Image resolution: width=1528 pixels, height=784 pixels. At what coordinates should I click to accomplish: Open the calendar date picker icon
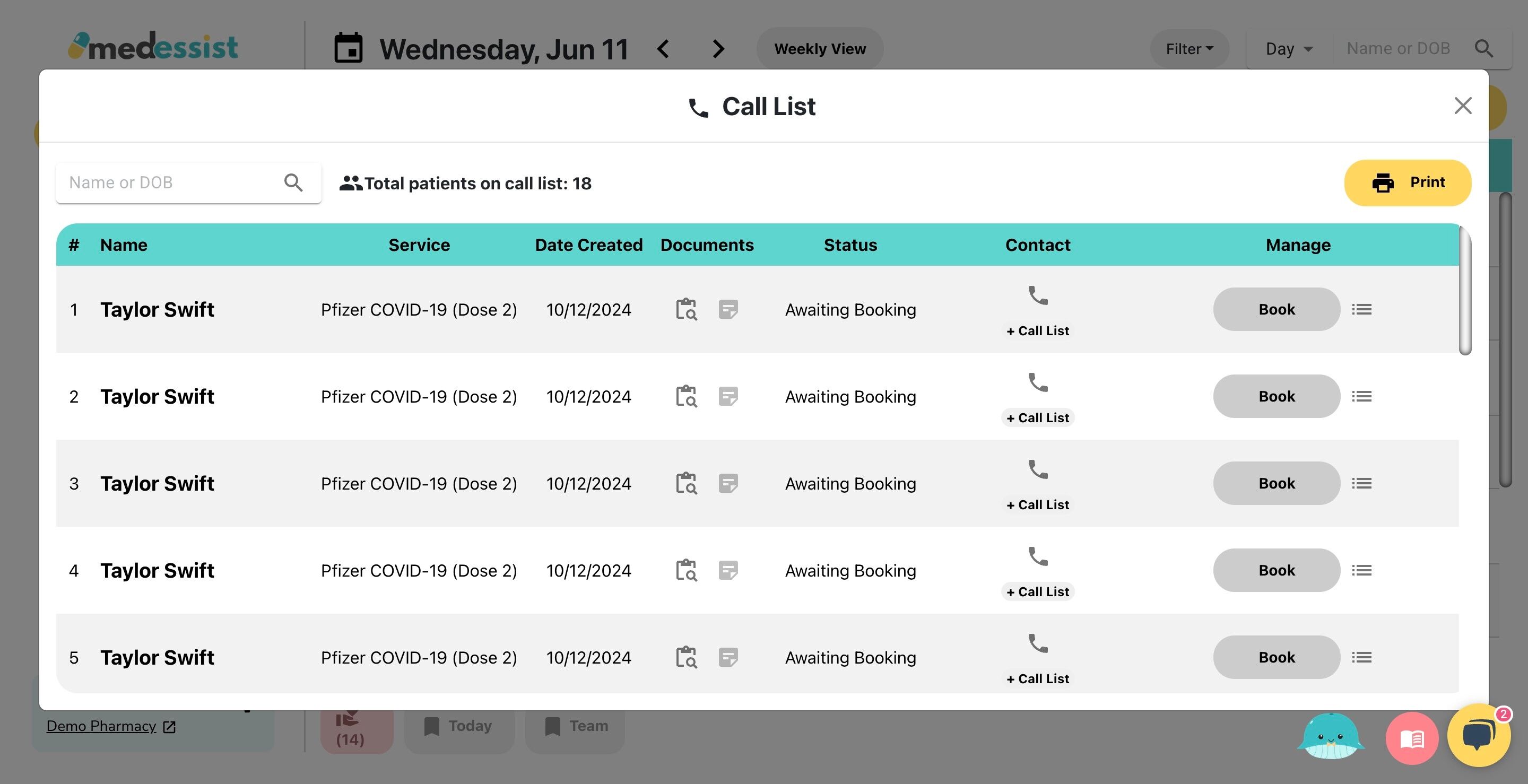coord(348,48)
